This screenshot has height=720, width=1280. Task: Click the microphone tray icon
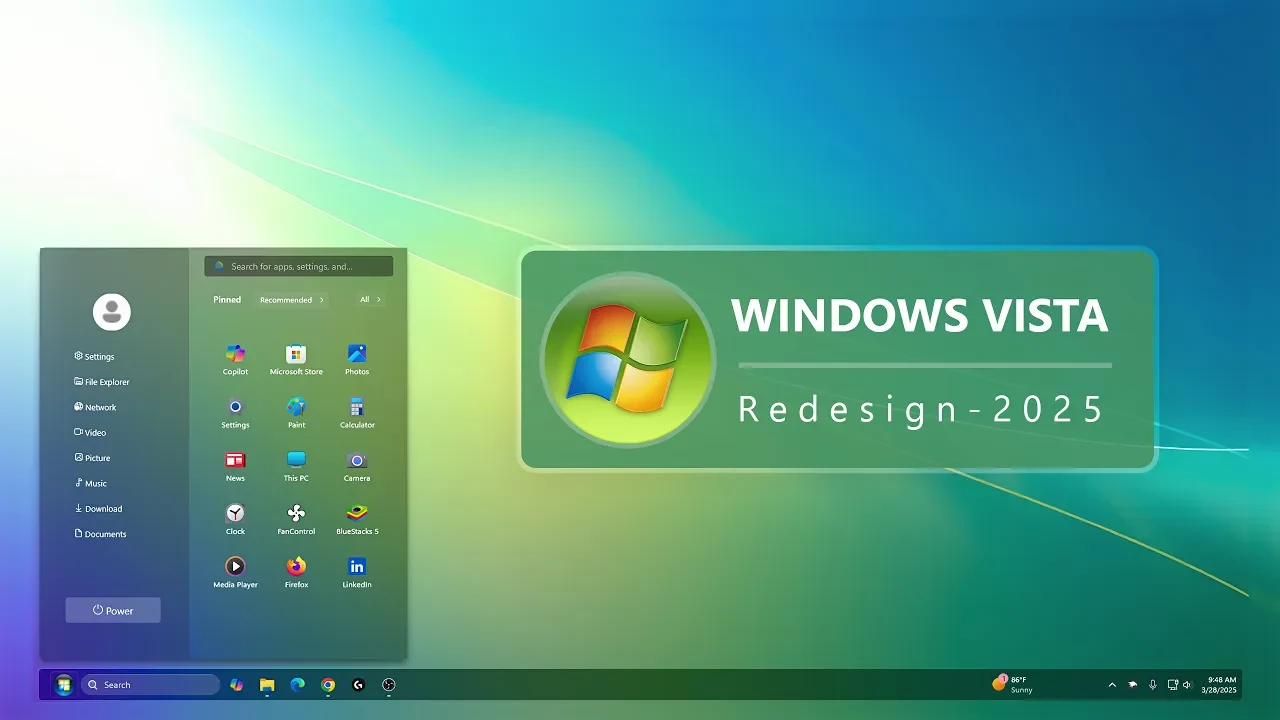(x=1153, y=685)
